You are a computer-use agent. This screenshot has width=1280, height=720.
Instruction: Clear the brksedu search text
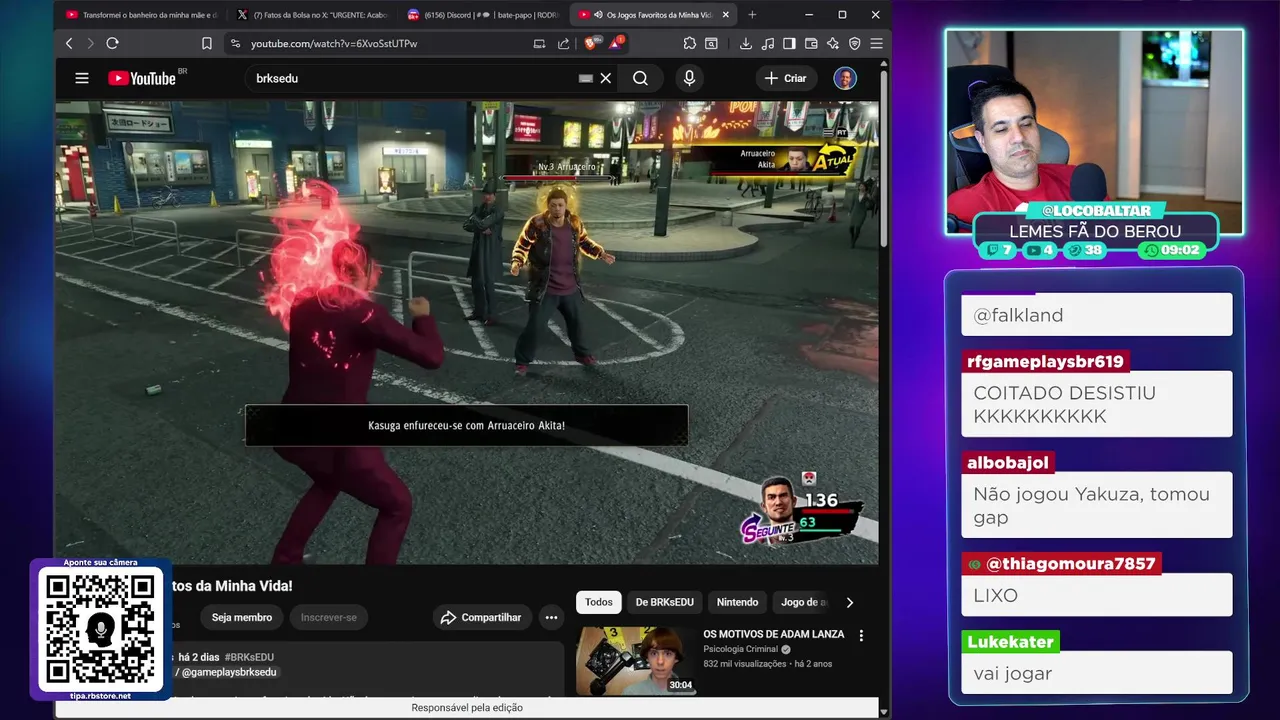pyautogui.click(x=605, y=78)
